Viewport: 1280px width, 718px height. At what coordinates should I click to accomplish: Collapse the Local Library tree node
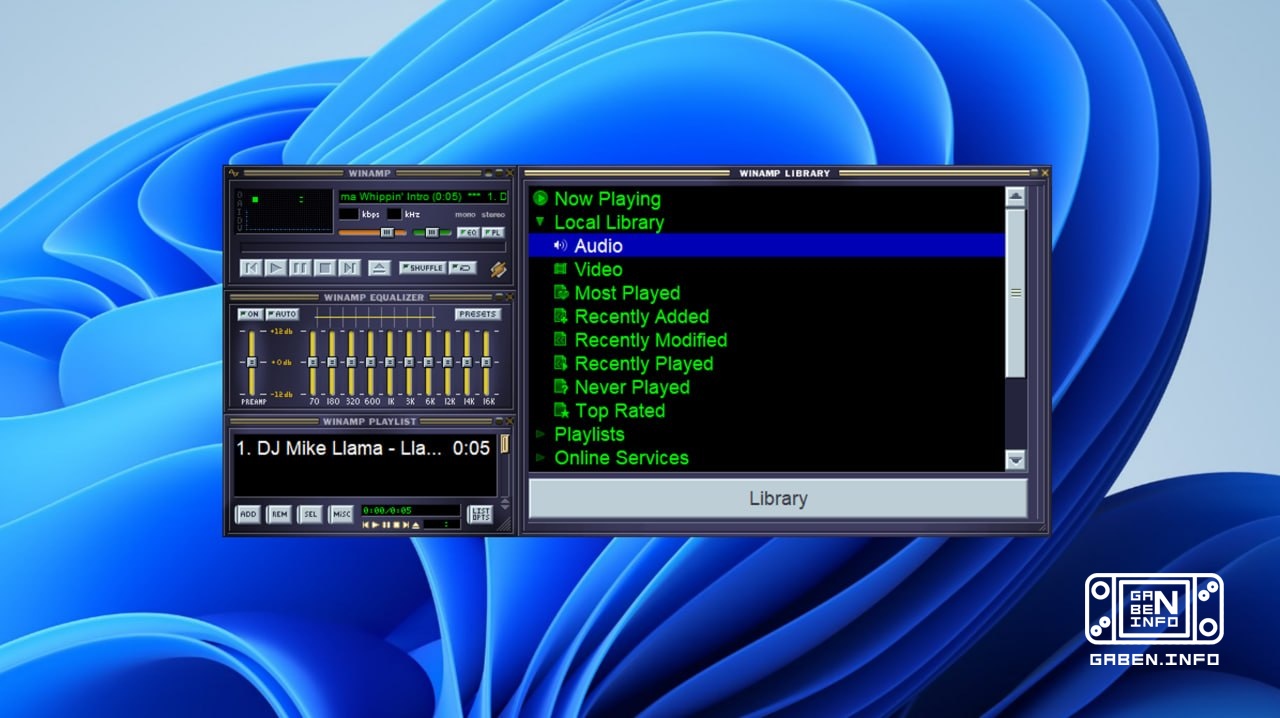point(540,222)
